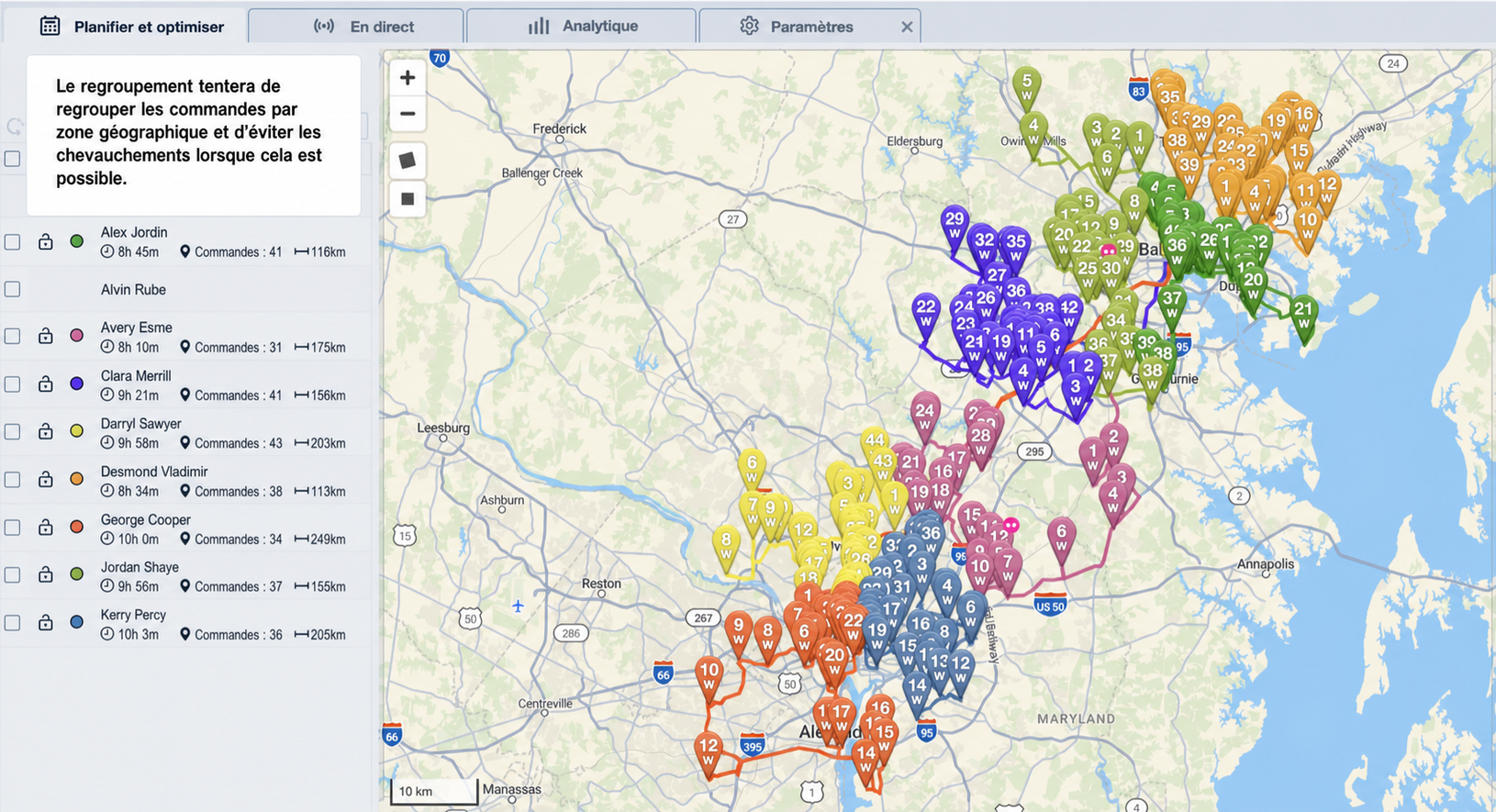The image size is (1496, 812).
Task: Tick the select-all checkbox above driver list
Action: (12, 159)
